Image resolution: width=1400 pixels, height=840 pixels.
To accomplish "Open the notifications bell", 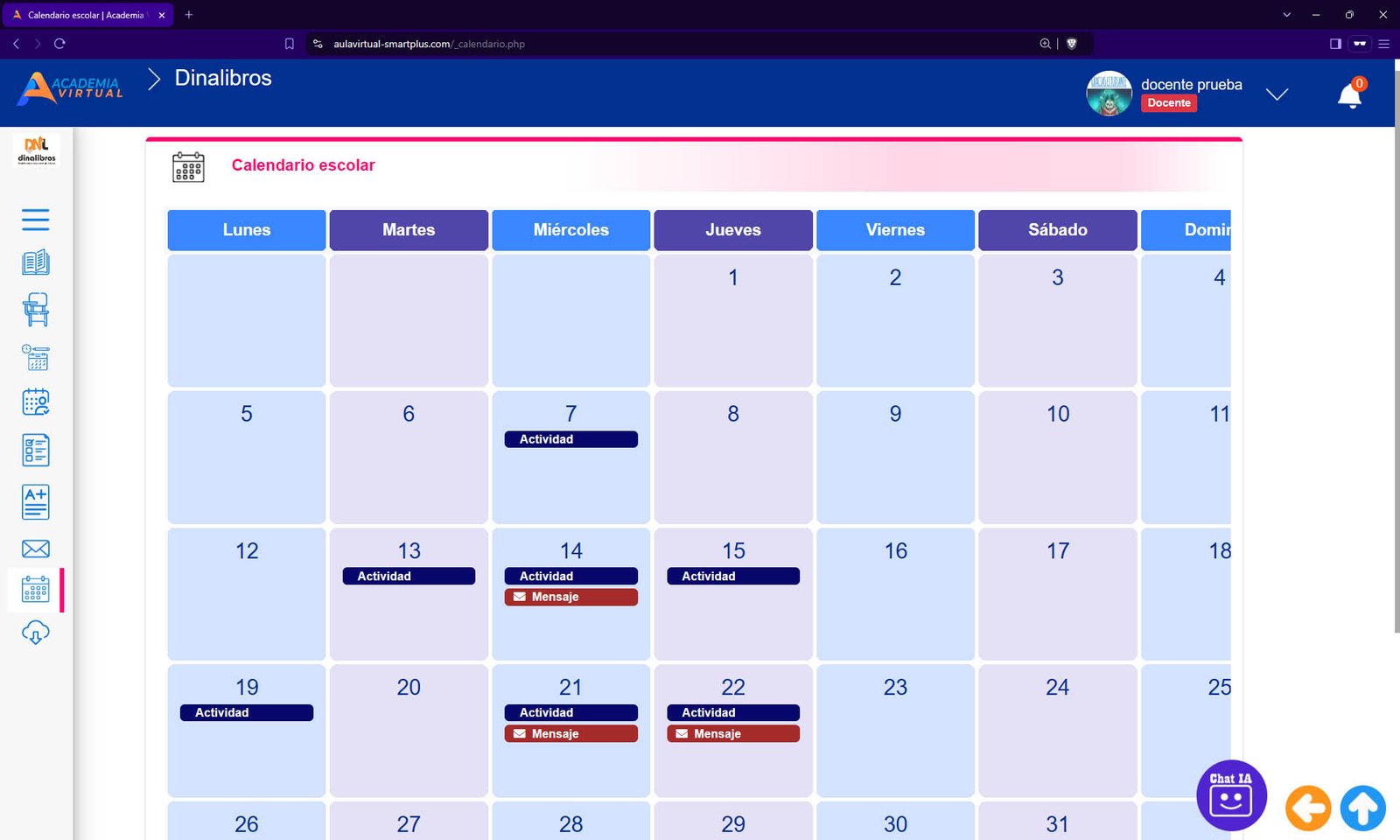I will click(x=1351, y=94).
